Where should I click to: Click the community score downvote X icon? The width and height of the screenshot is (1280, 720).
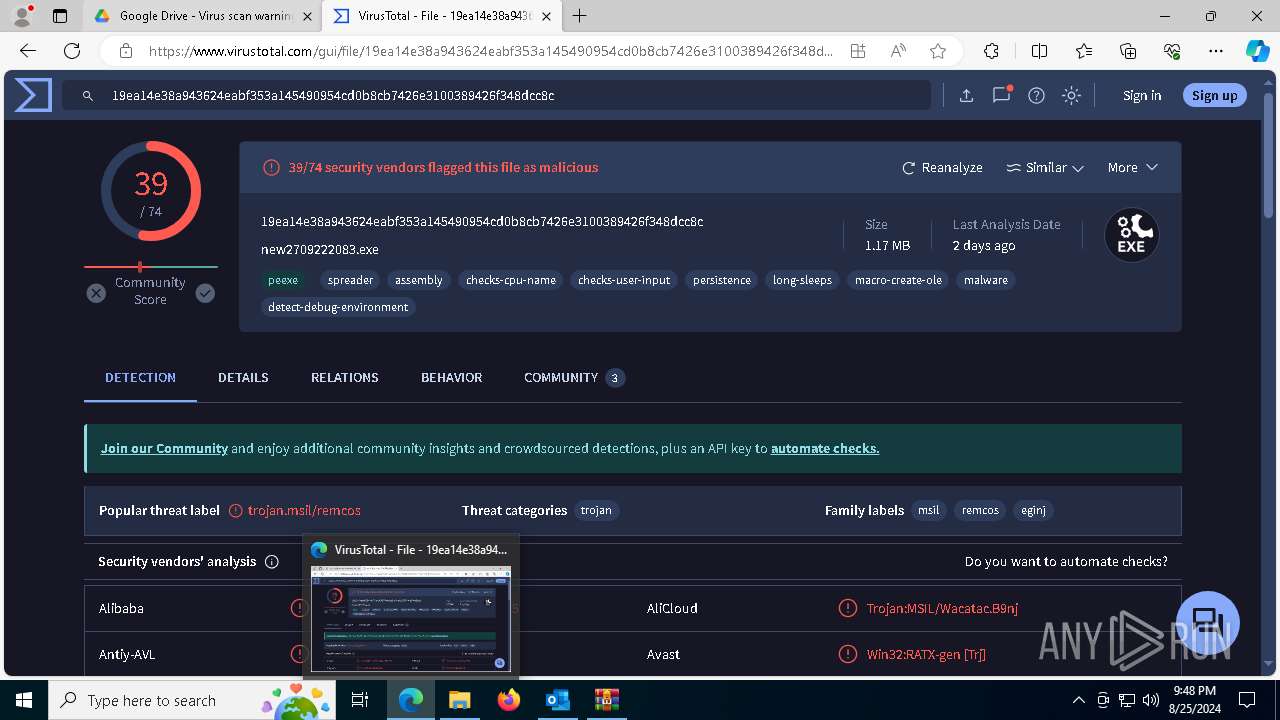96,293
